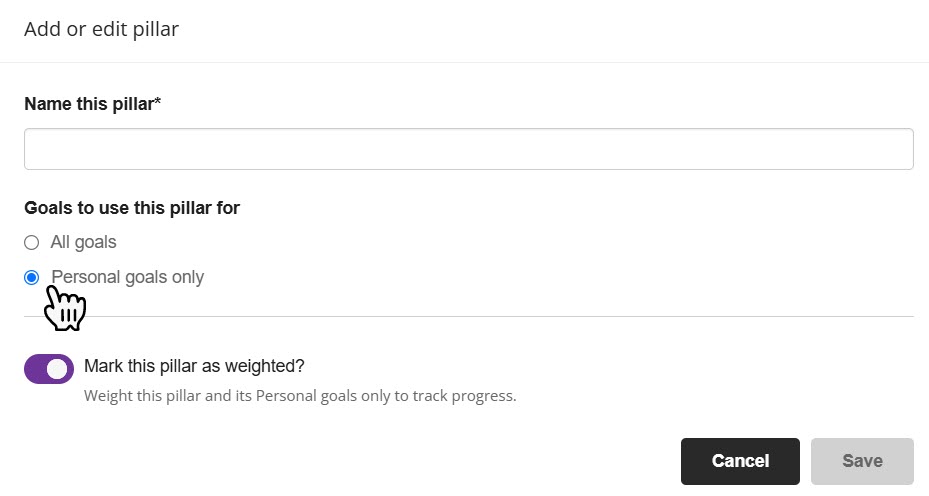Click the divider line above weighted toggle
Screen dimensions: 929x496
tap(468, 317)
